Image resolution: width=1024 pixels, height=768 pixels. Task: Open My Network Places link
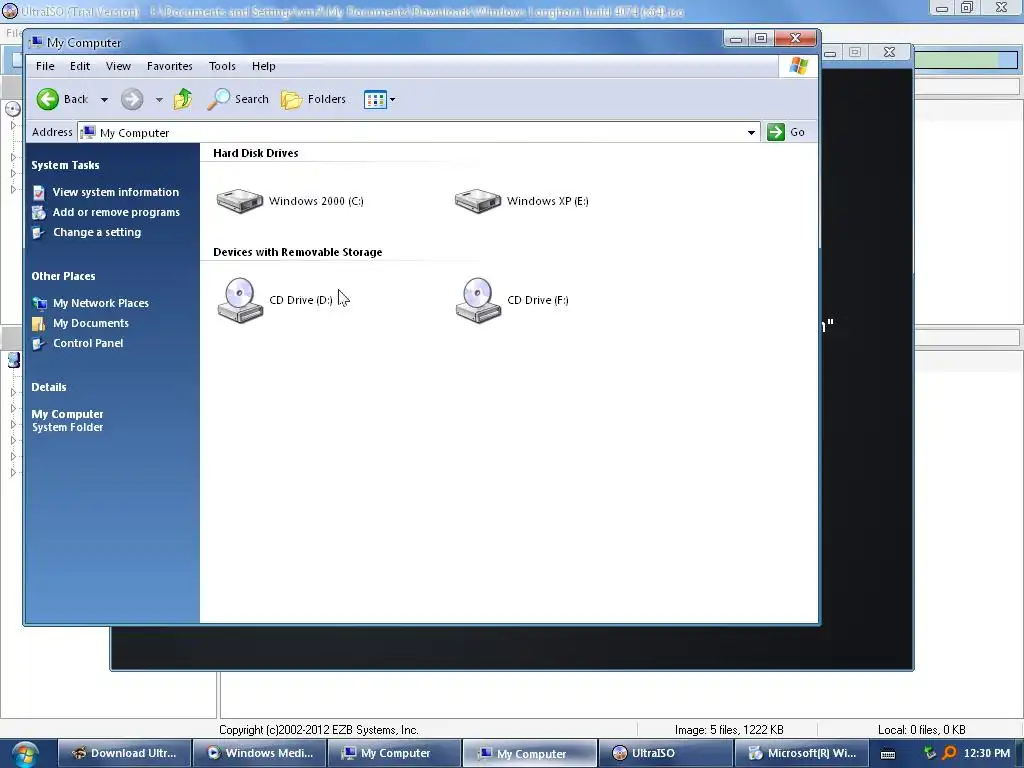[x=101, y=303]
